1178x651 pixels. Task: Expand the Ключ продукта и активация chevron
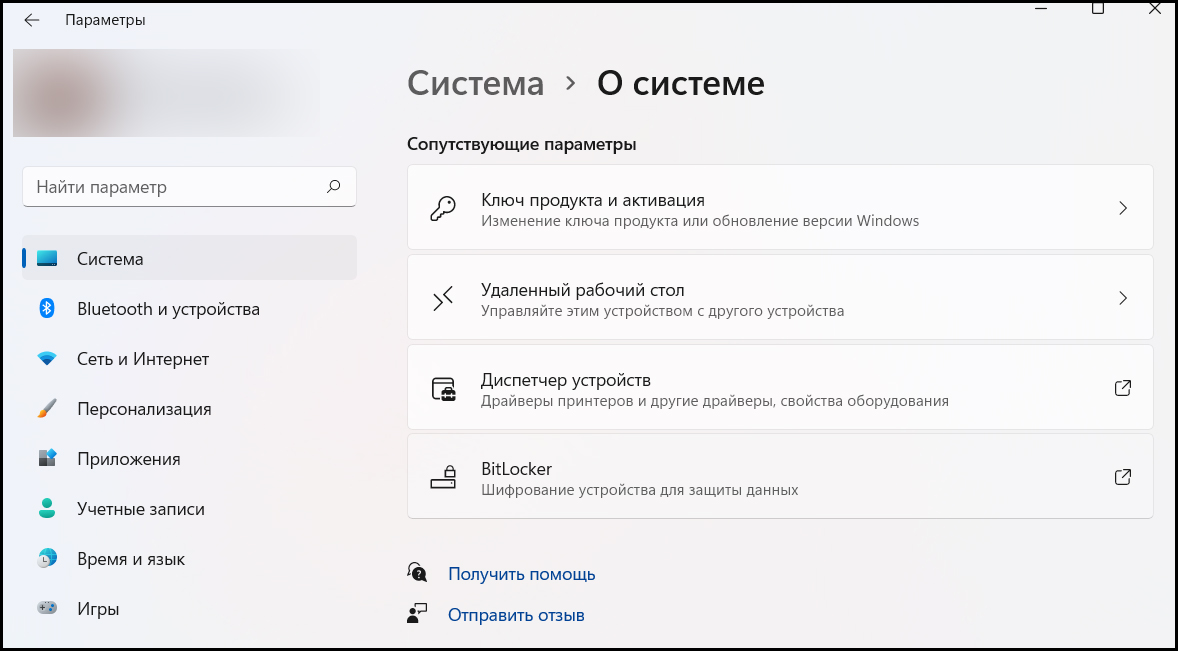click(x=1123, y=208)
